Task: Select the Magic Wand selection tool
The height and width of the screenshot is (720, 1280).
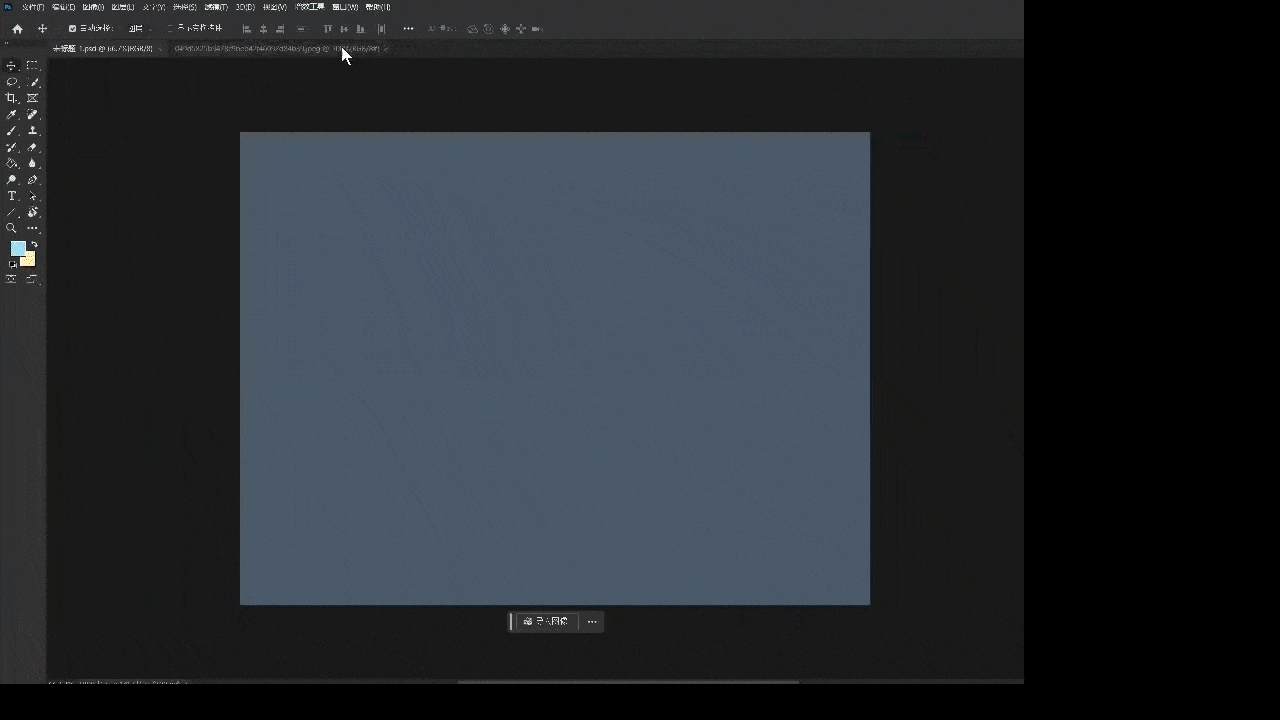Action: 32,82
